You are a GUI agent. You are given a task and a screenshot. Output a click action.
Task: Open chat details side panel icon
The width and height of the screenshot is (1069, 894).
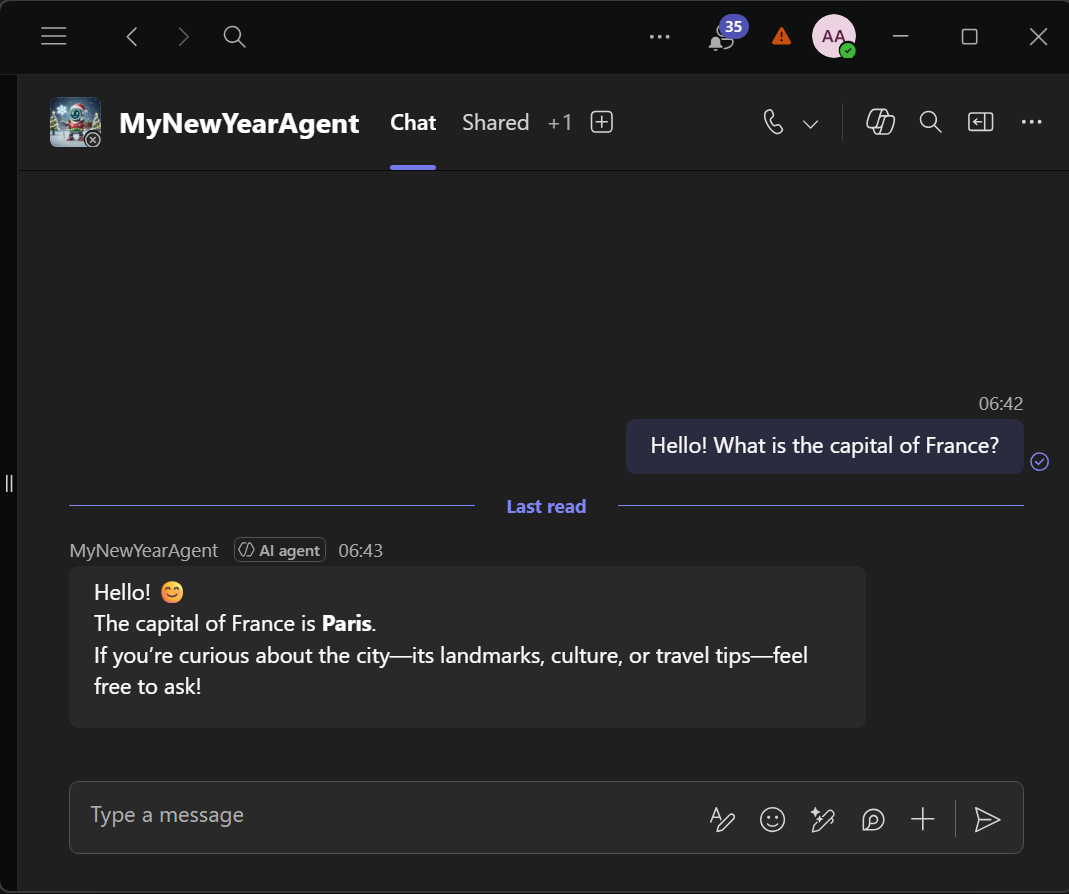tap(981, 122)
